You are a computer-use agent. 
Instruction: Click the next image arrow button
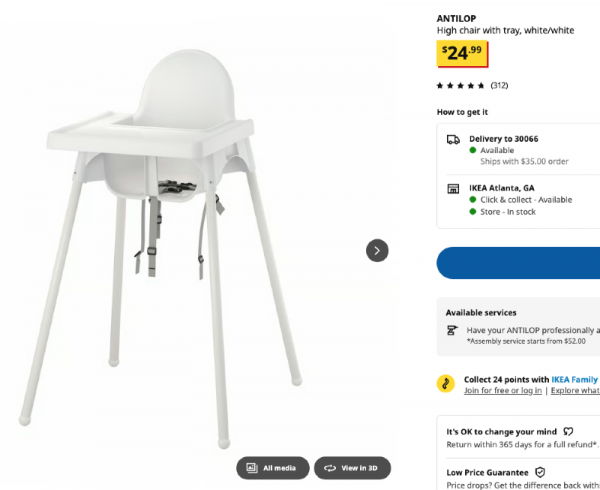(x=377, y=251)
